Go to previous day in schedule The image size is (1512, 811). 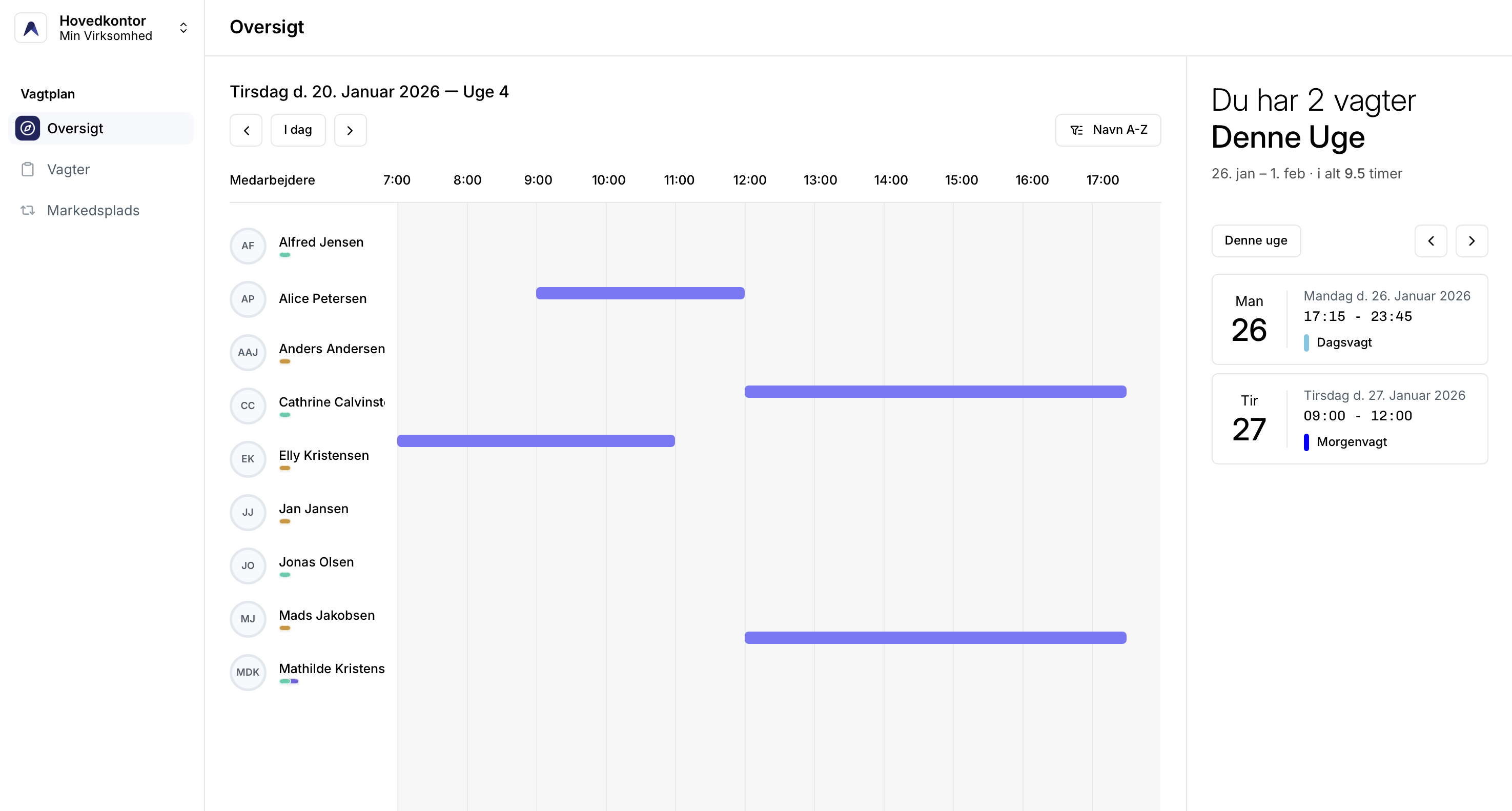point(246,130)
